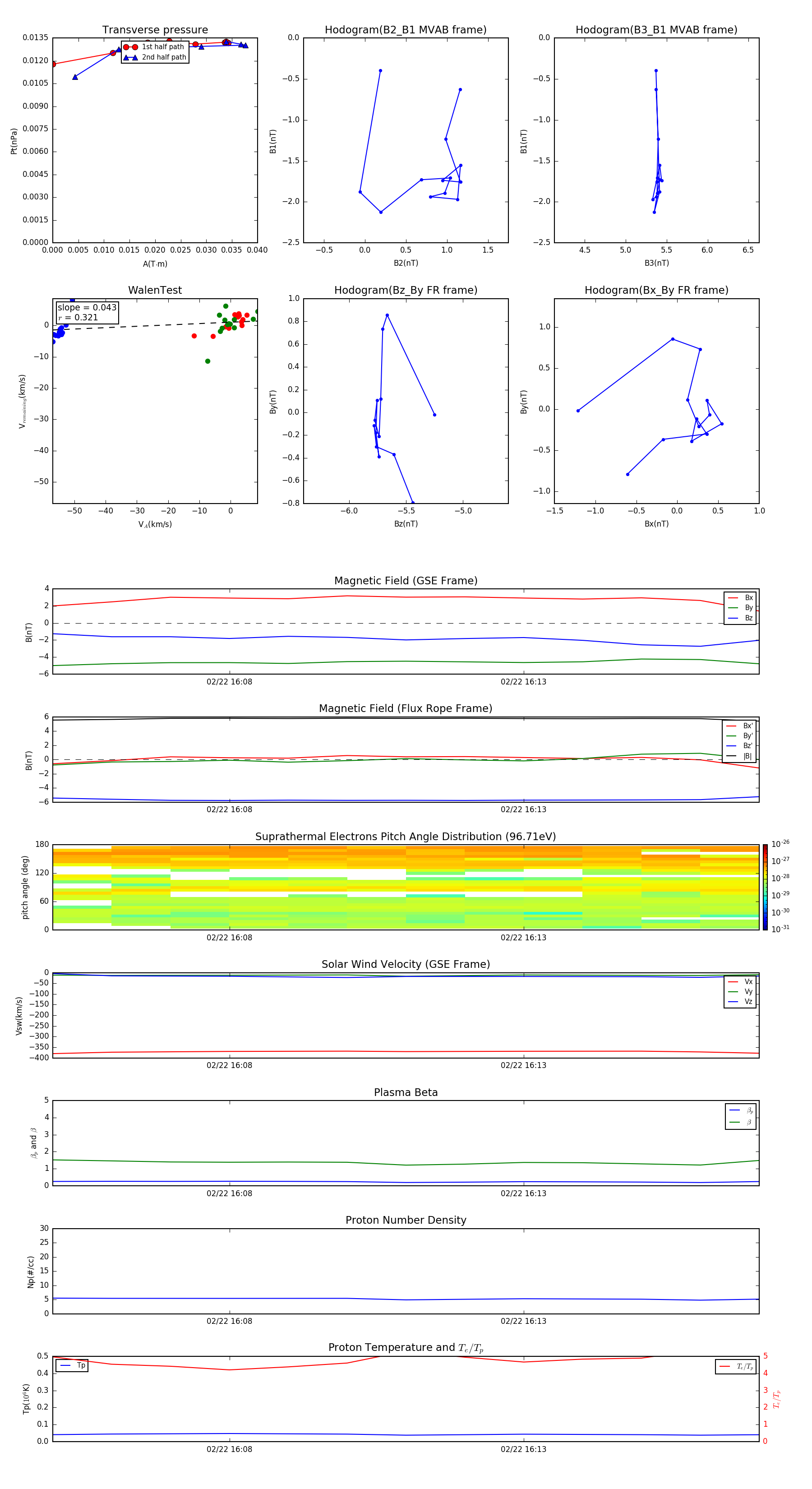Click the pitch angle colorbar

(765, 887)
